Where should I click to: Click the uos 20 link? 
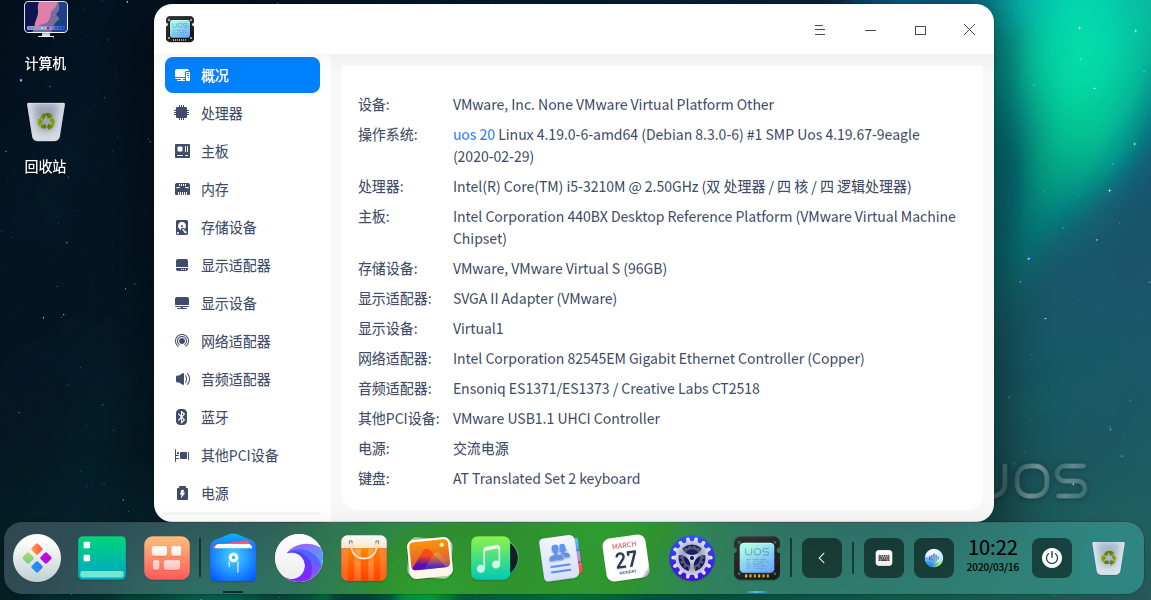coord(473,134)
